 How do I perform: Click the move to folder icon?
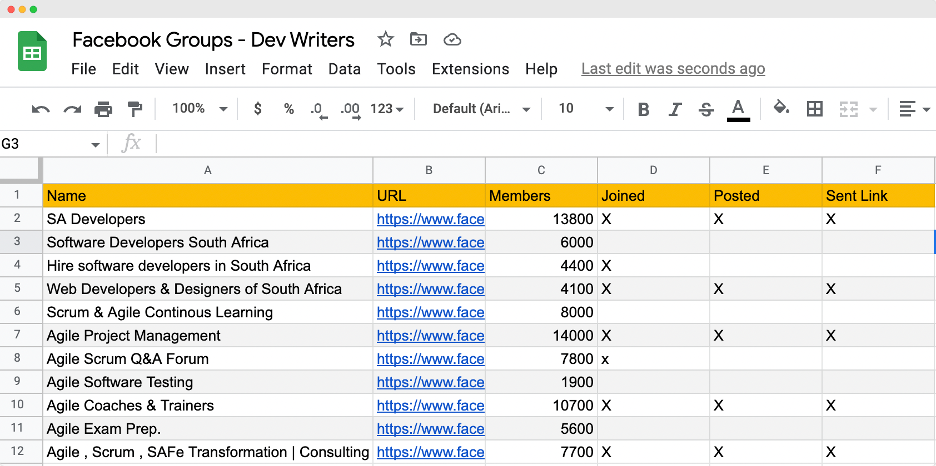coord(418,40)
